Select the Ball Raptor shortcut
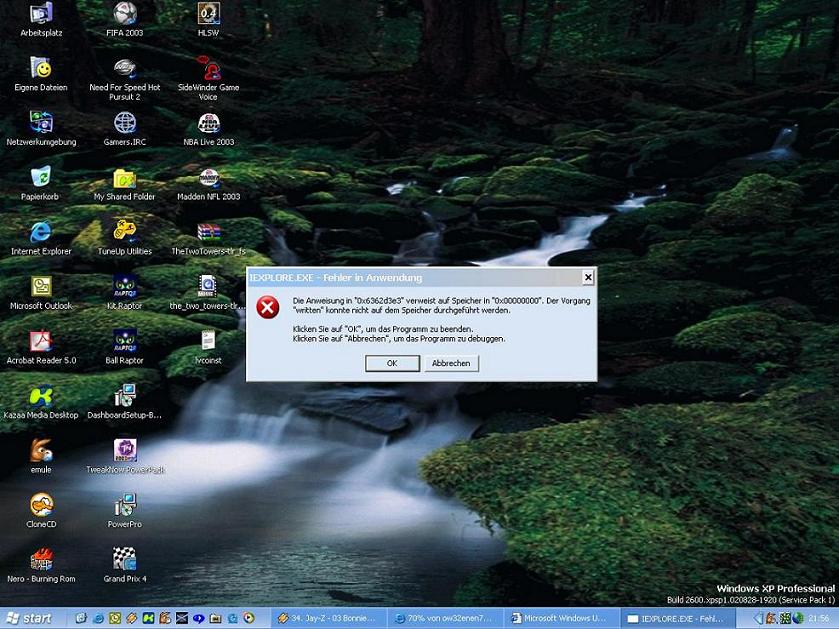 point(125,347)
